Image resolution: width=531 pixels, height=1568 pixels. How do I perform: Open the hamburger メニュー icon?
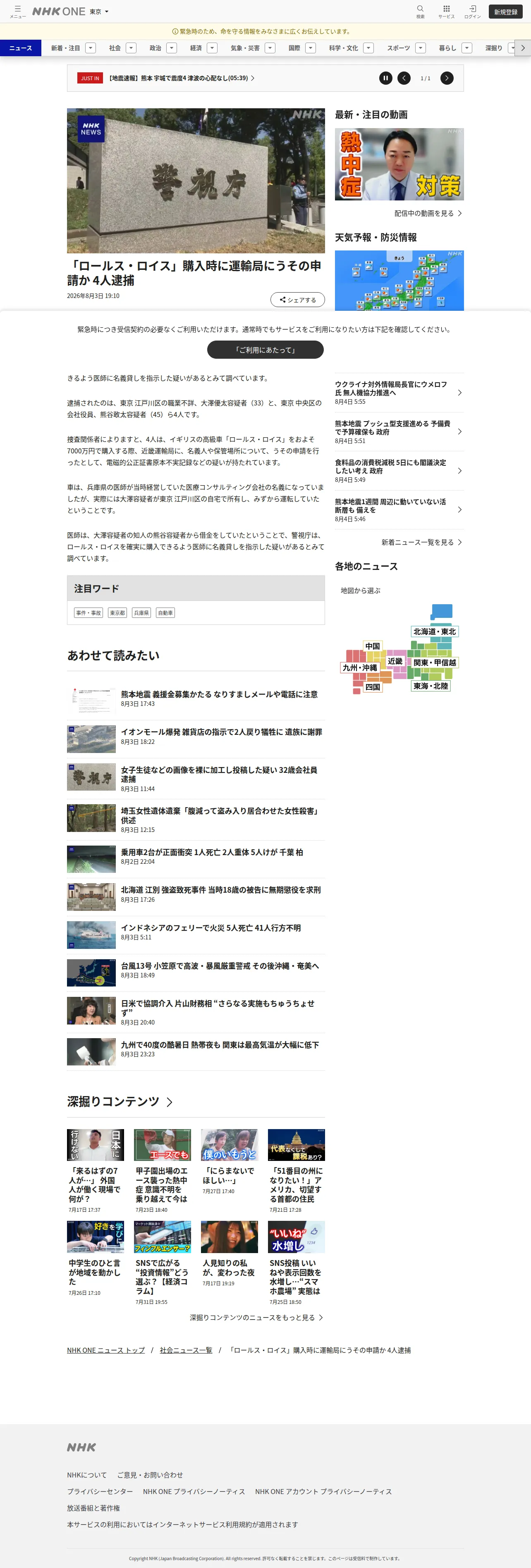(18, 11)
